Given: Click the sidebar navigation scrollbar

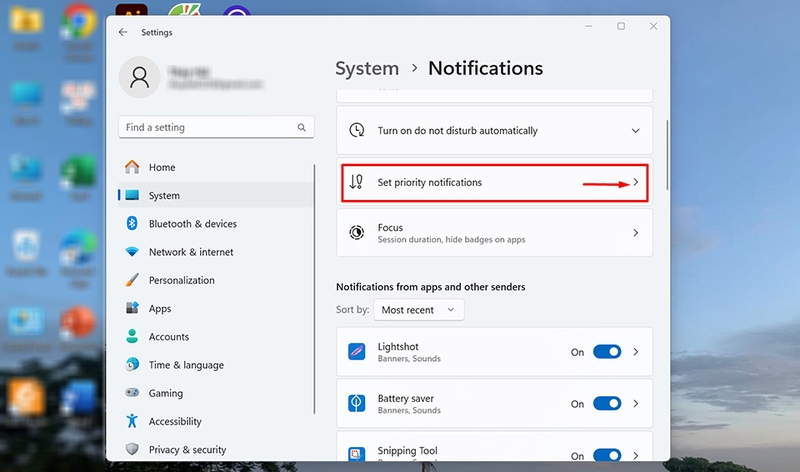Looking at the screenshot, I should (314, 289).
